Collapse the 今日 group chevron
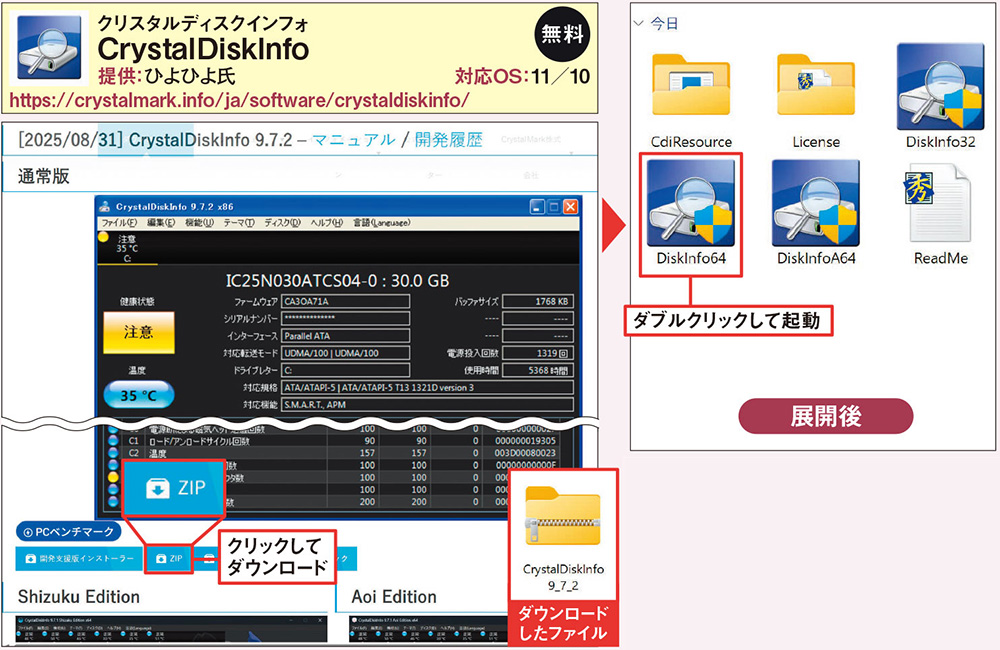Screen dimensions: 1000x650 tap(638, 24)
